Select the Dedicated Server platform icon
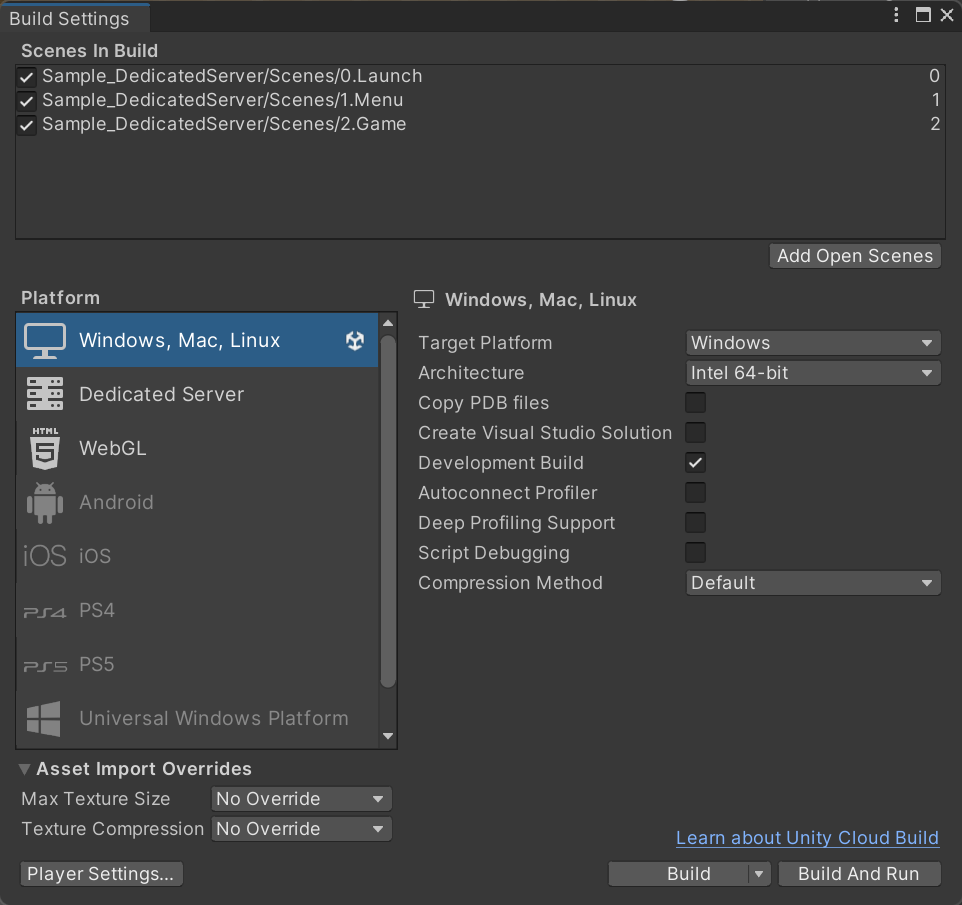Viewport: 962px width, 905px height. coord(45,394)
